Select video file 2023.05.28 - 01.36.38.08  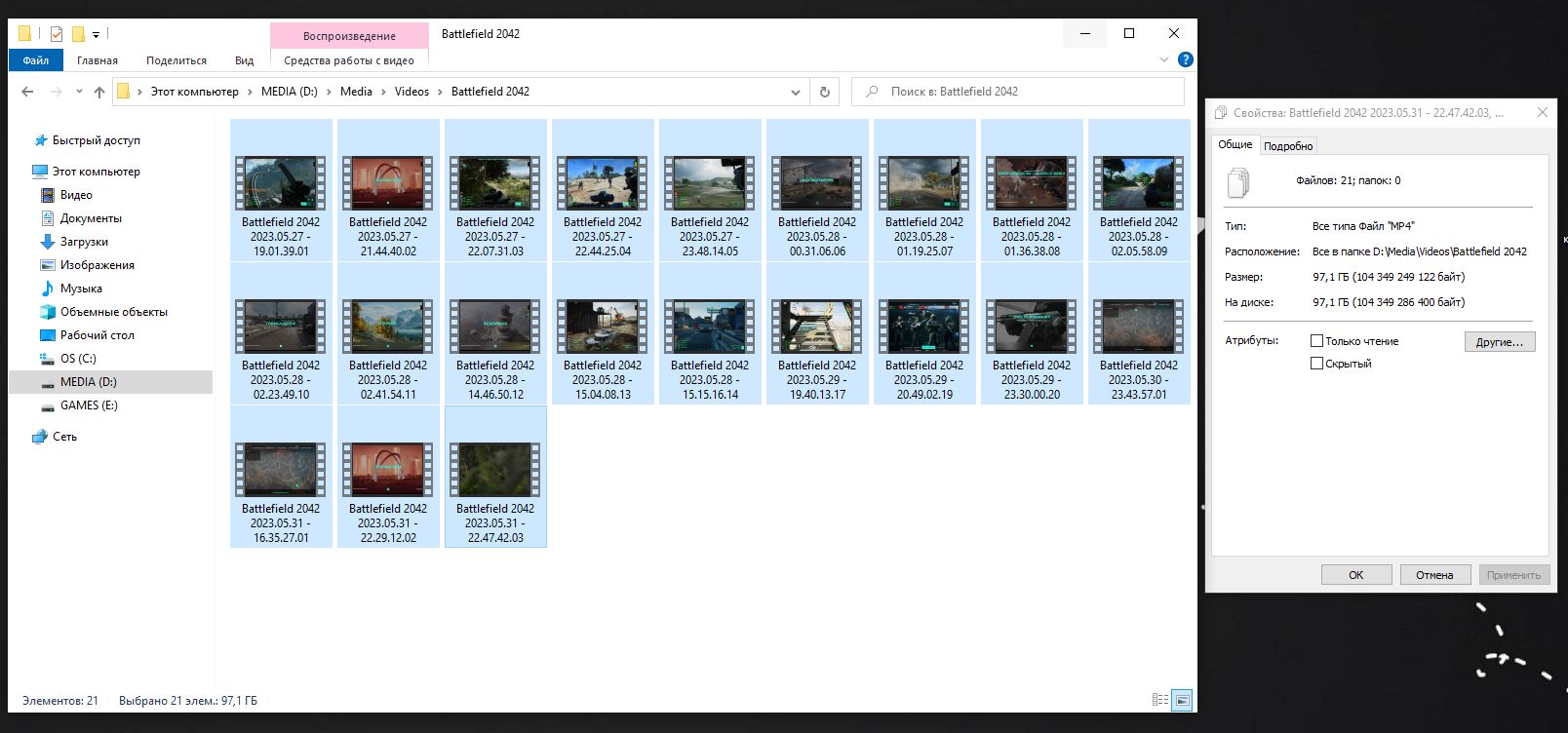point(1032,190)
